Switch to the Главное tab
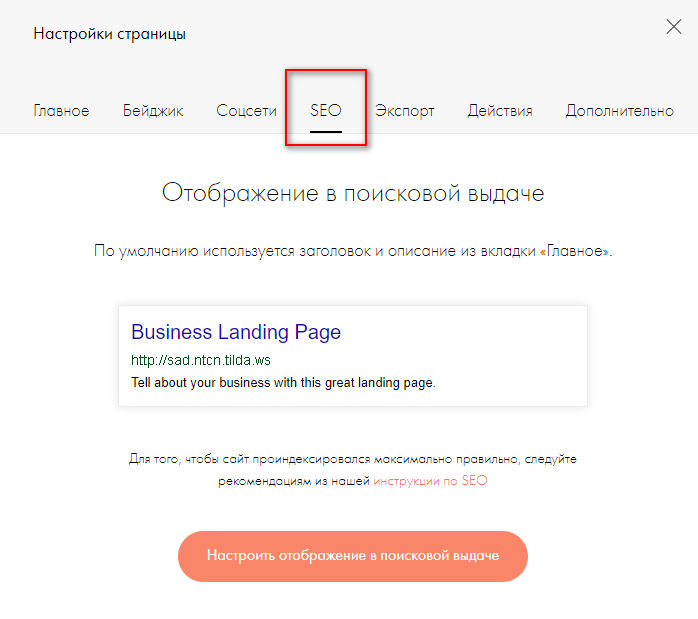This screenshot has height=619, width=698. click(61, 111)
